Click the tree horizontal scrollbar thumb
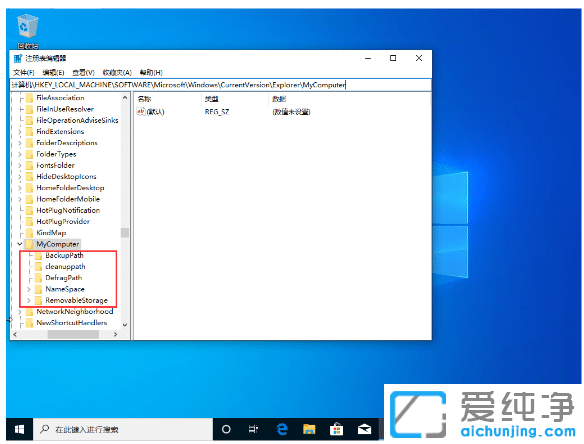 click(73, 334)
